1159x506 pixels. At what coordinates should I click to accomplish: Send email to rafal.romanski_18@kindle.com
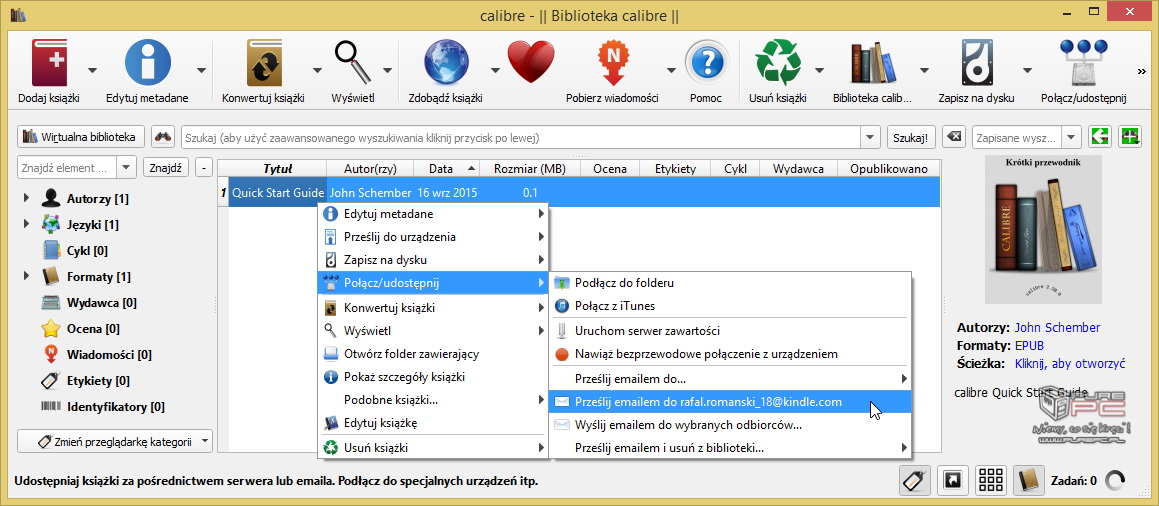coord(730,402)
